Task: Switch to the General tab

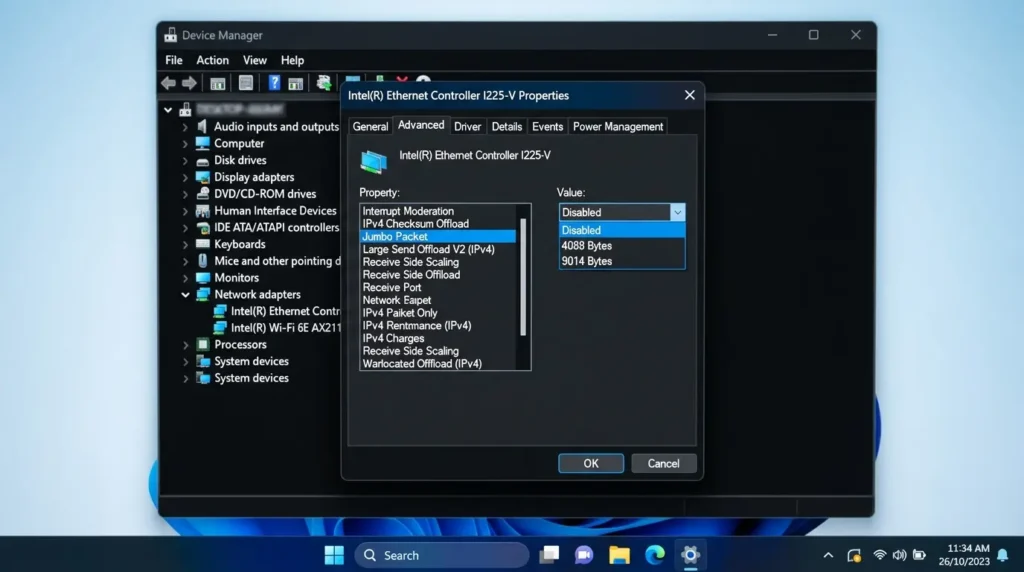Action: coord(370,127)
